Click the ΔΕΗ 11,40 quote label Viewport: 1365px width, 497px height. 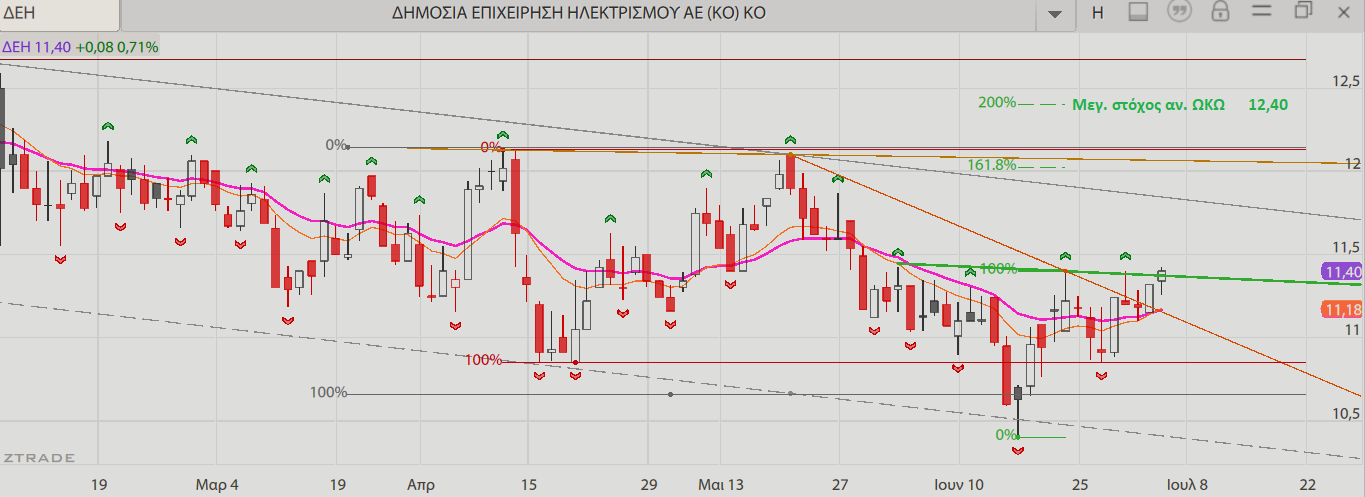35,46
